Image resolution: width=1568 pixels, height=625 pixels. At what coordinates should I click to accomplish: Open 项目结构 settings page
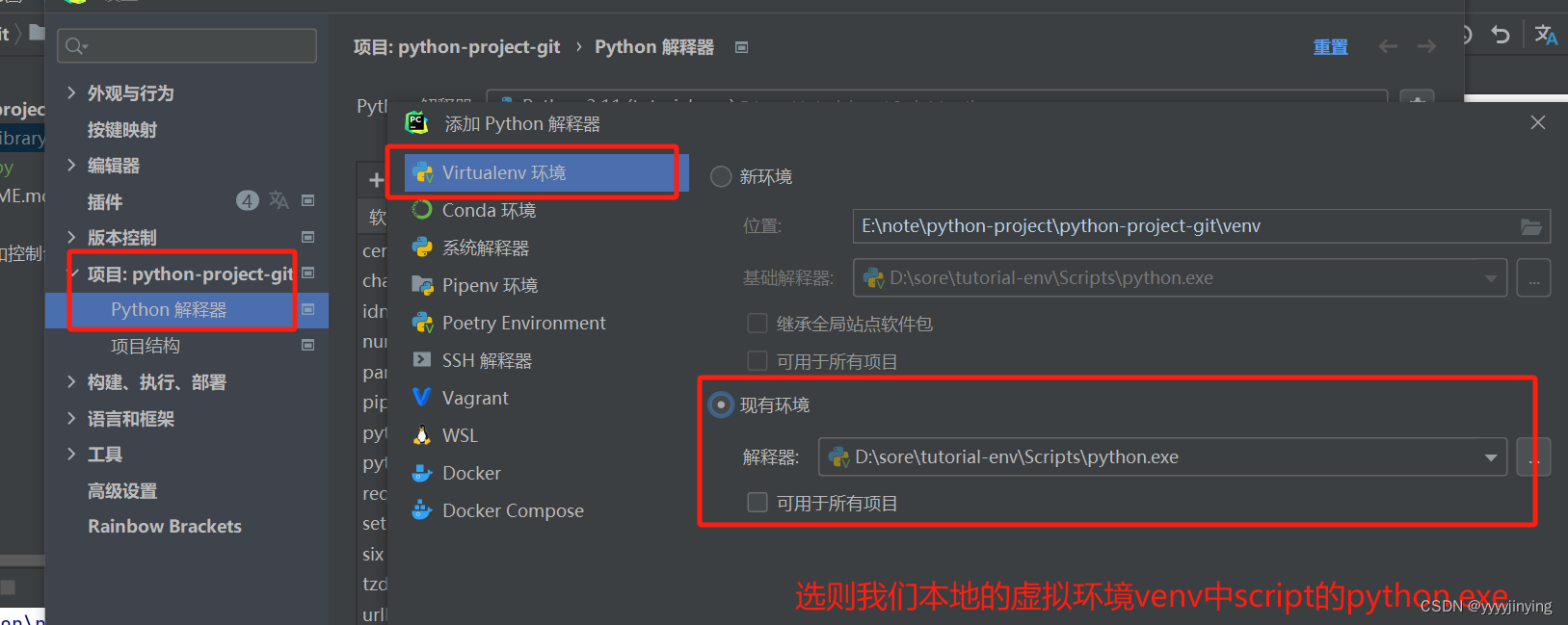(146, 346)
